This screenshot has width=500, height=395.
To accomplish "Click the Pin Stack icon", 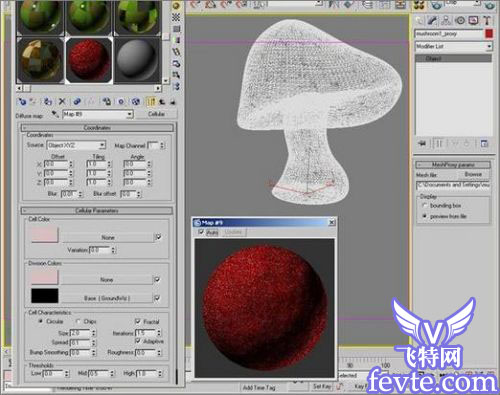I will tap(422, 144).
